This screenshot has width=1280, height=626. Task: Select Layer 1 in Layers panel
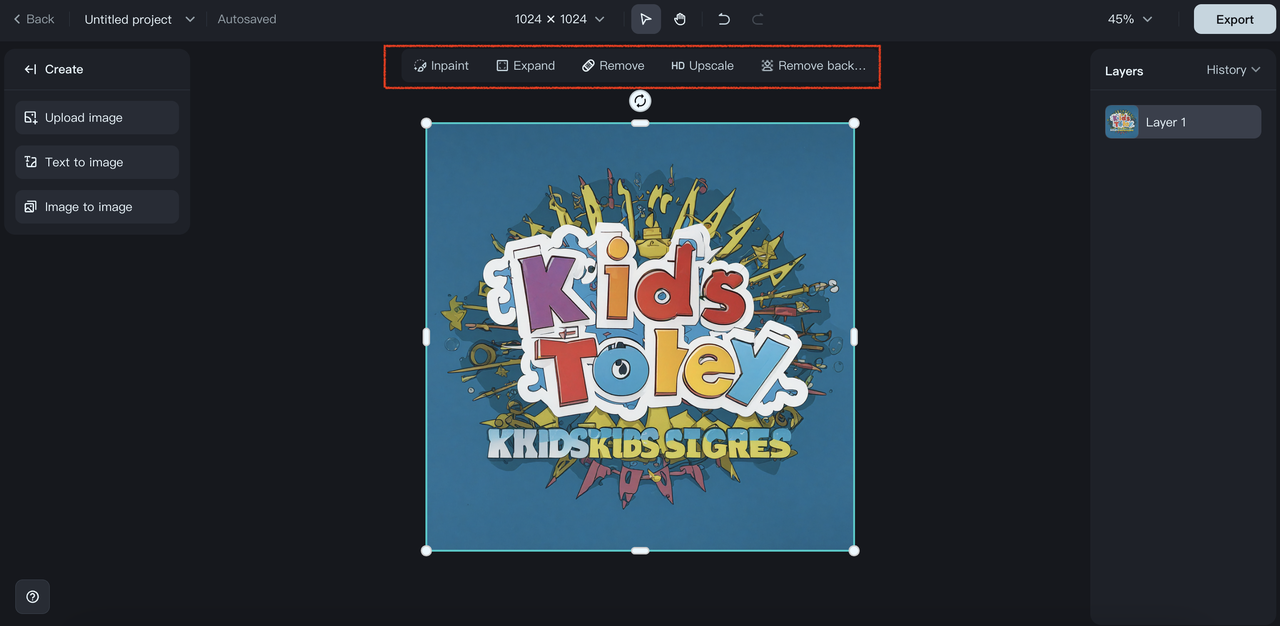coord(1183,122)
